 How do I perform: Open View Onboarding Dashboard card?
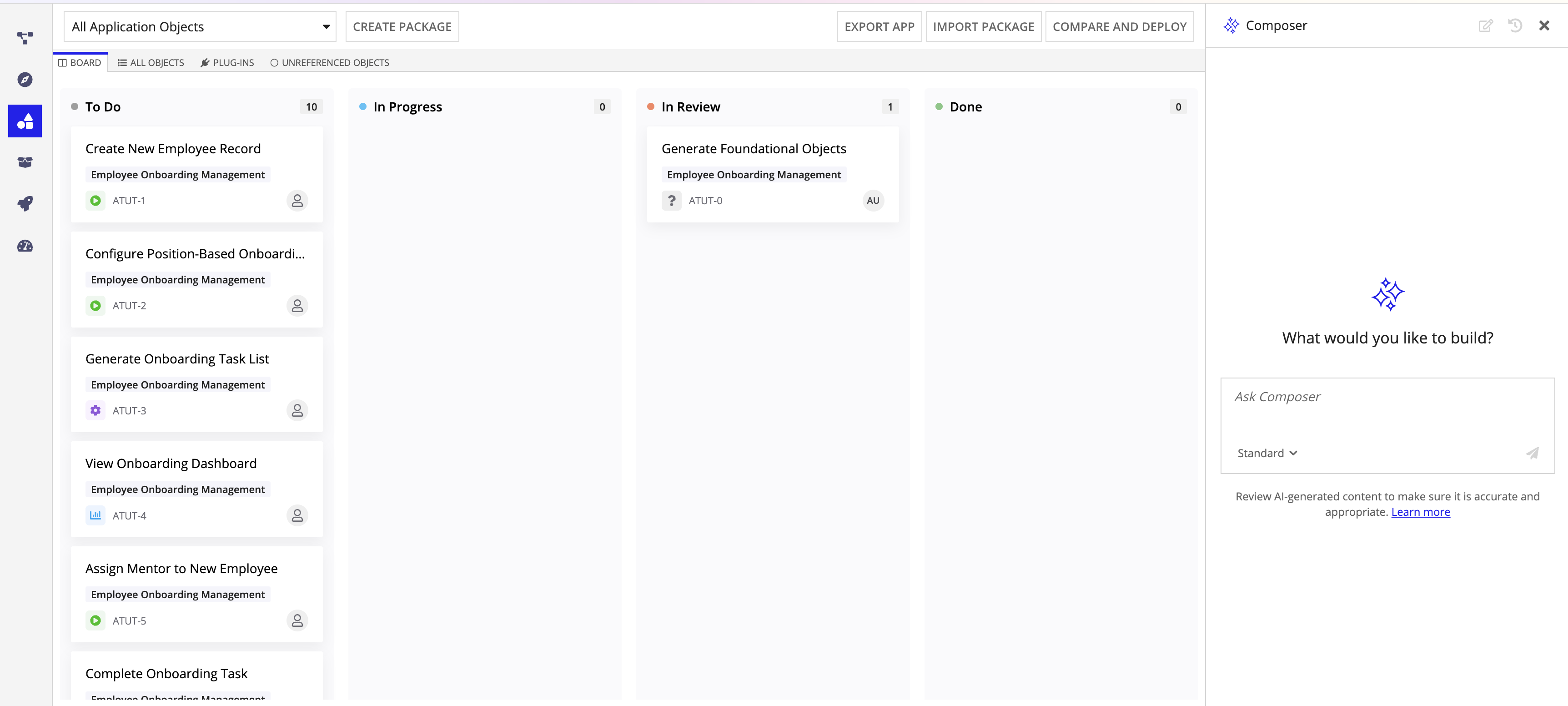click(196, 489)
